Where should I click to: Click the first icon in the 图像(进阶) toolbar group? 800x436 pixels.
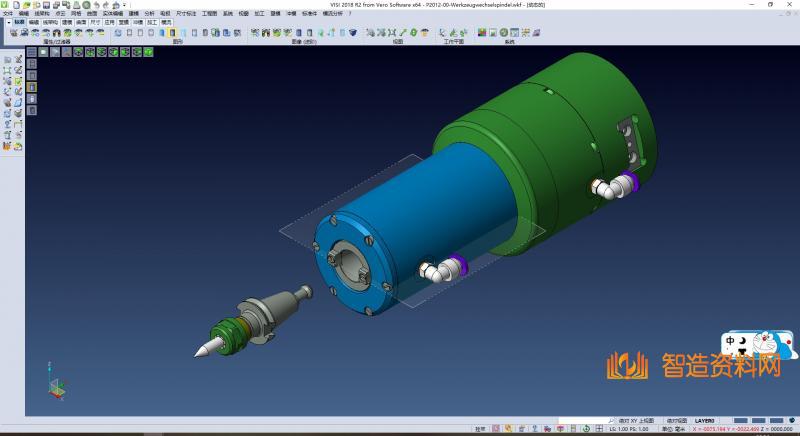coord(255,33)
